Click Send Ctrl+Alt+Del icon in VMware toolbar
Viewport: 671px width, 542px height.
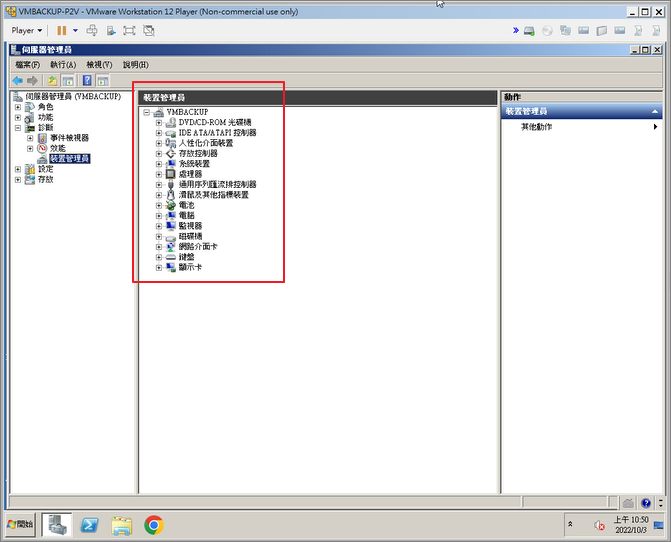[x=92, y=30]
